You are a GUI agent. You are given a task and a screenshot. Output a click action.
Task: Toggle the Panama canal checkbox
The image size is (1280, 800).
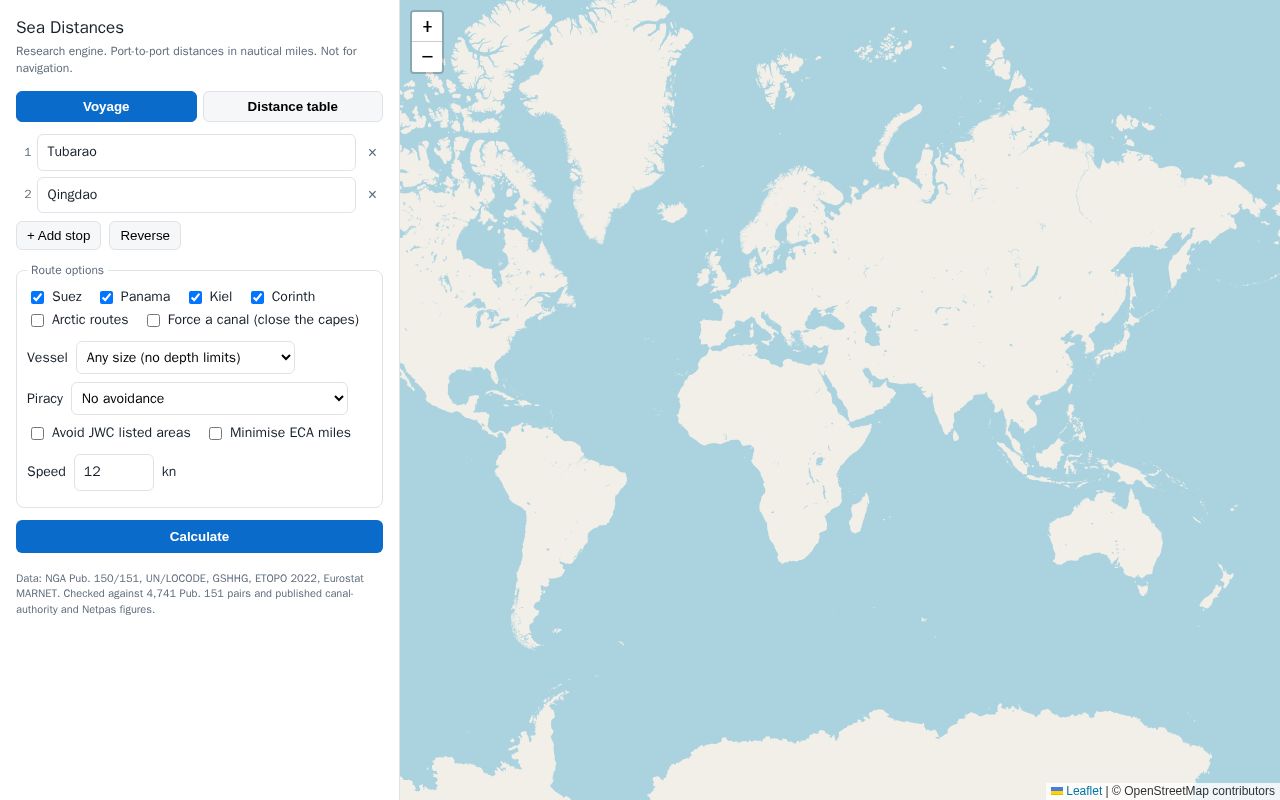[x=106, y=297]
